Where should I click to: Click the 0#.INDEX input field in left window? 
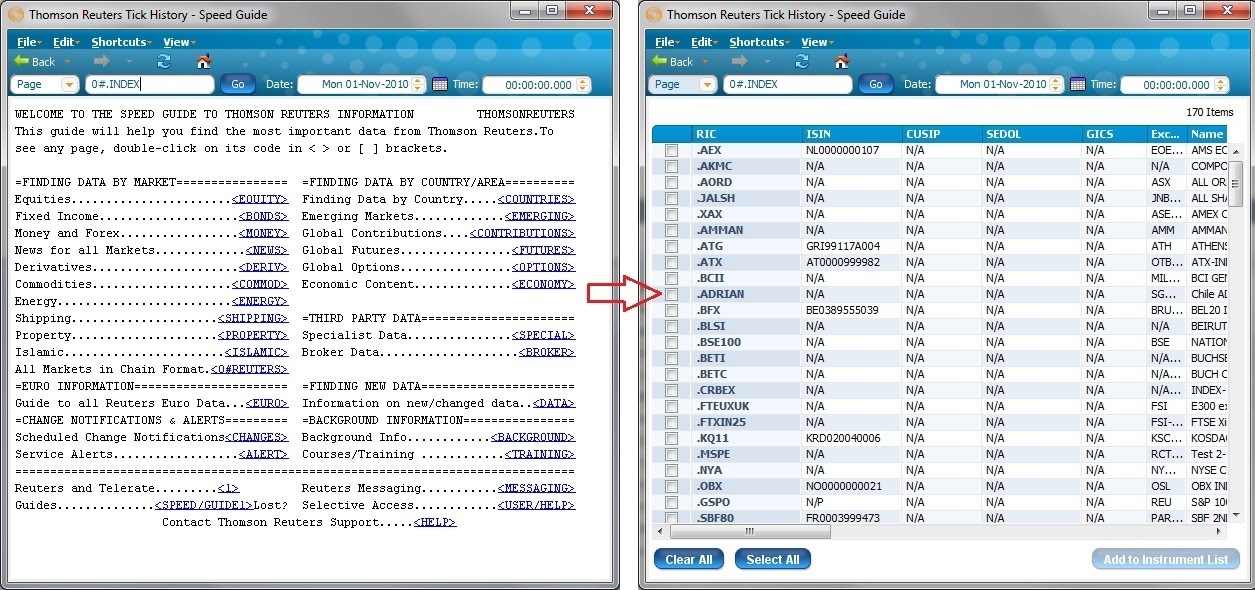click(150, 85)
